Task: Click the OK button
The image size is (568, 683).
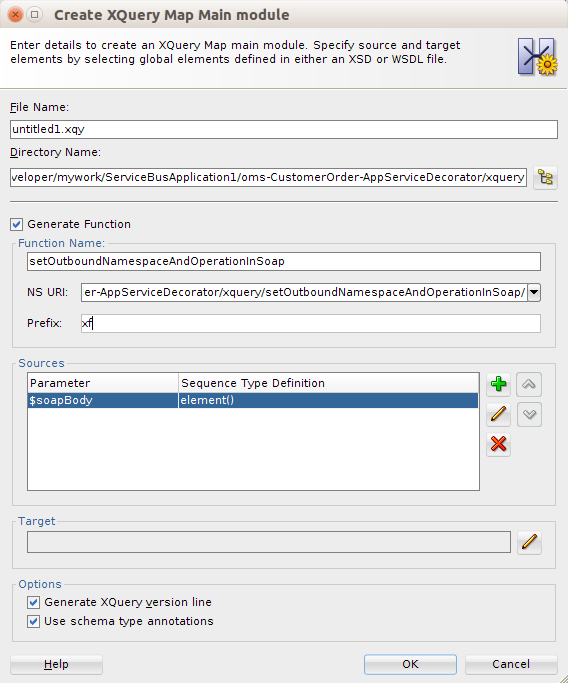Action: click(410, 664)
